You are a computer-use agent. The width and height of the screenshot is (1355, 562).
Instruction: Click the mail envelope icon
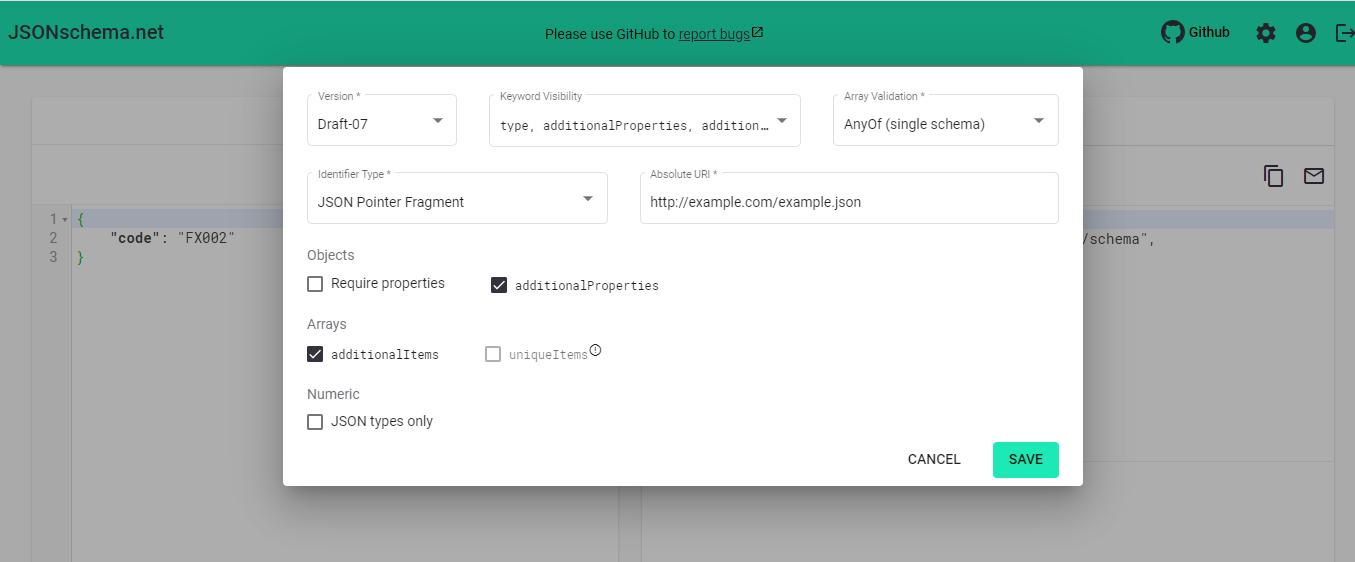pyautogui.click(x=1314, y=176)
